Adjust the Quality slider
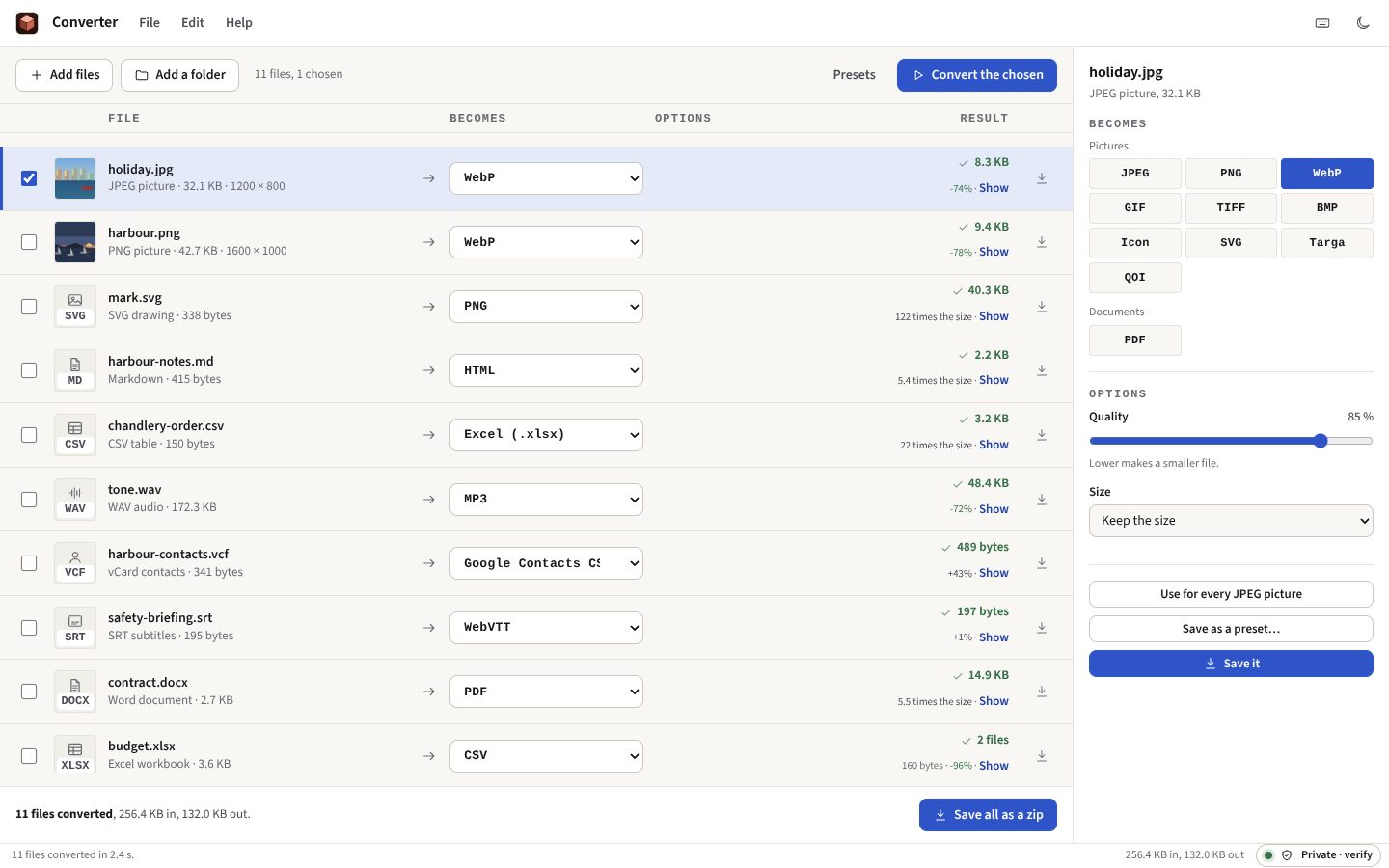 1231,441
